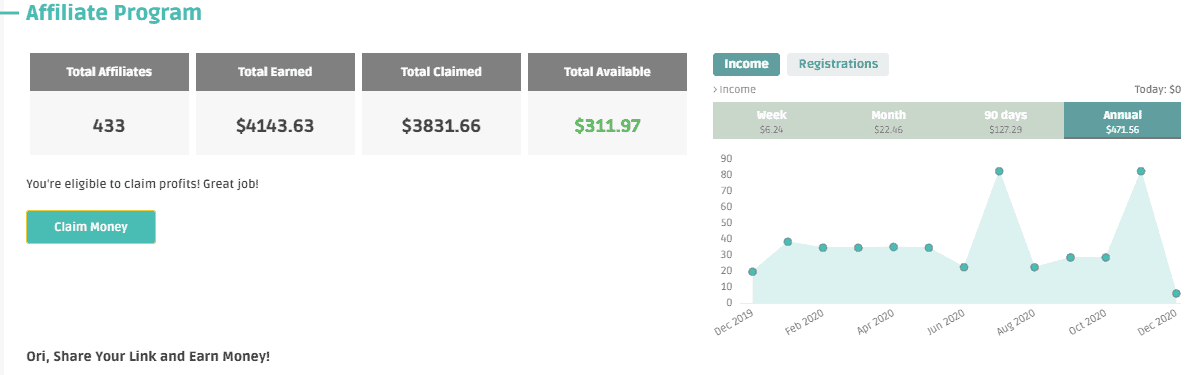1192x375 pixels.
Task: Select the Annual income range
Action: point(1122,121)
